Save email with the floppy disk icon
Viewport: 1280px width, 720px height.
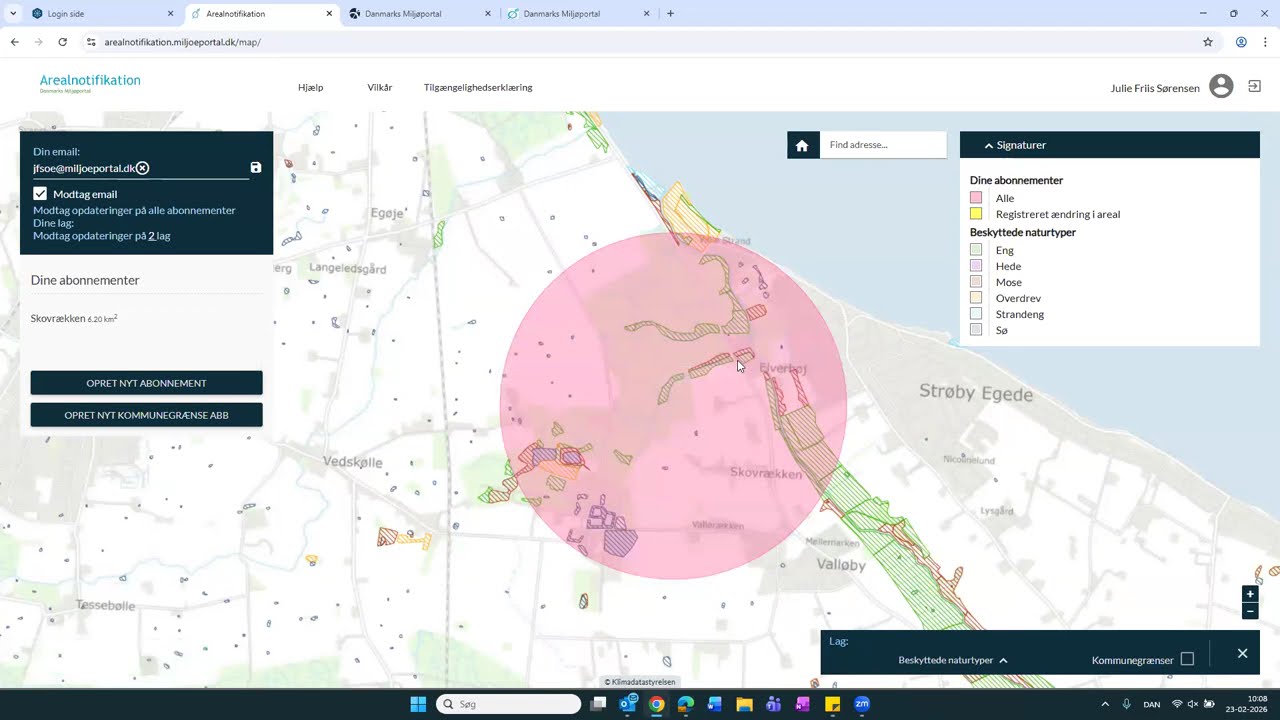256,168
